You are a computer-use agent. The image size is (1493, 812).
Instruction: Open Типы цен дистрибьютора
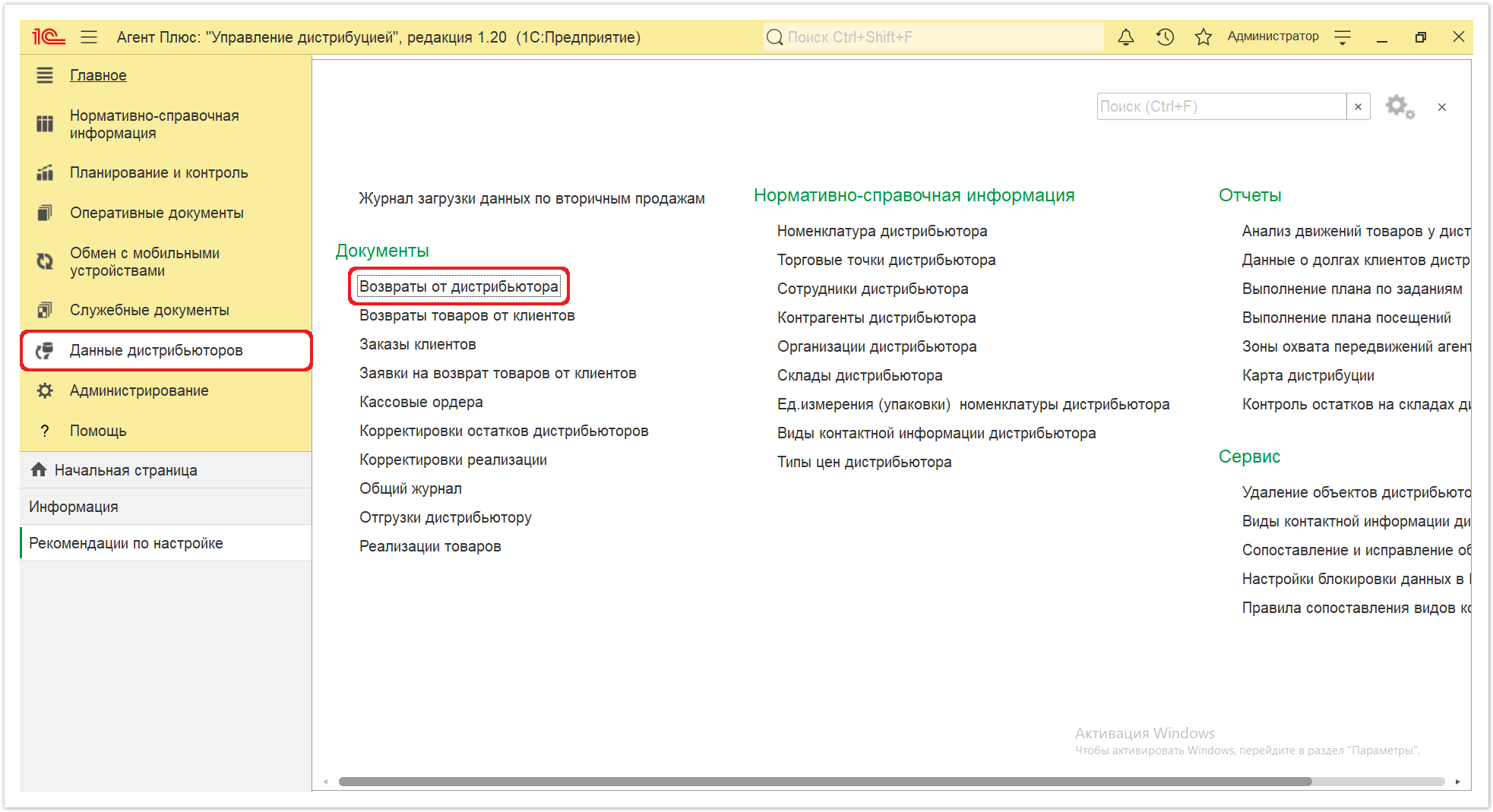(x=864, y=462)
